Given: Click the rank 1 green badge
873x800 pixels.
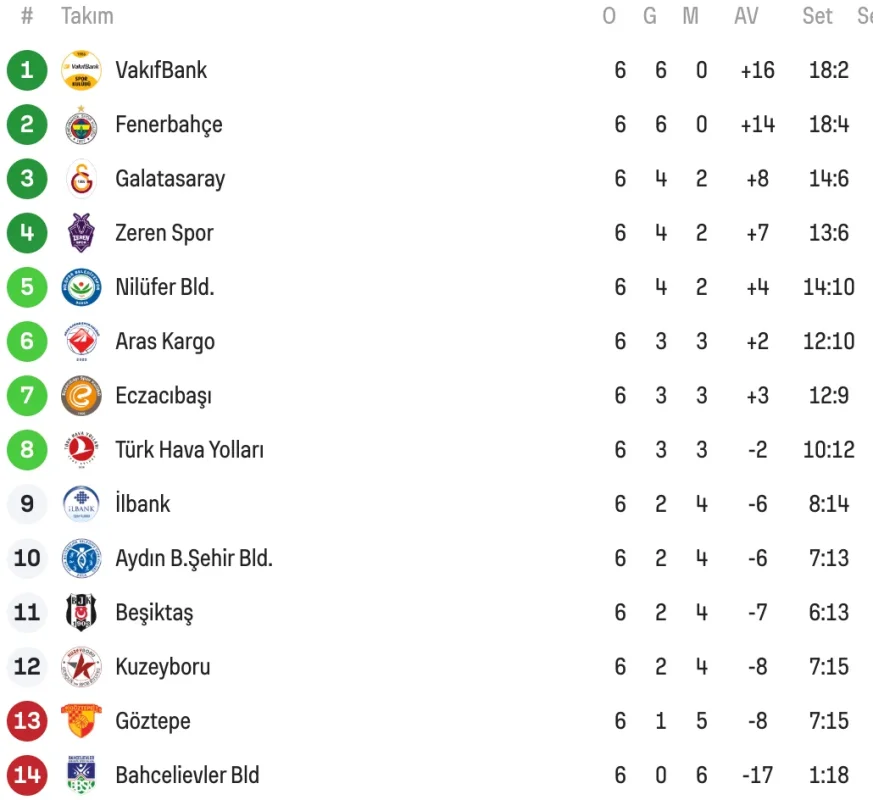Looking at the screenshot, I should pyautogui.click(x=27, y=70).
